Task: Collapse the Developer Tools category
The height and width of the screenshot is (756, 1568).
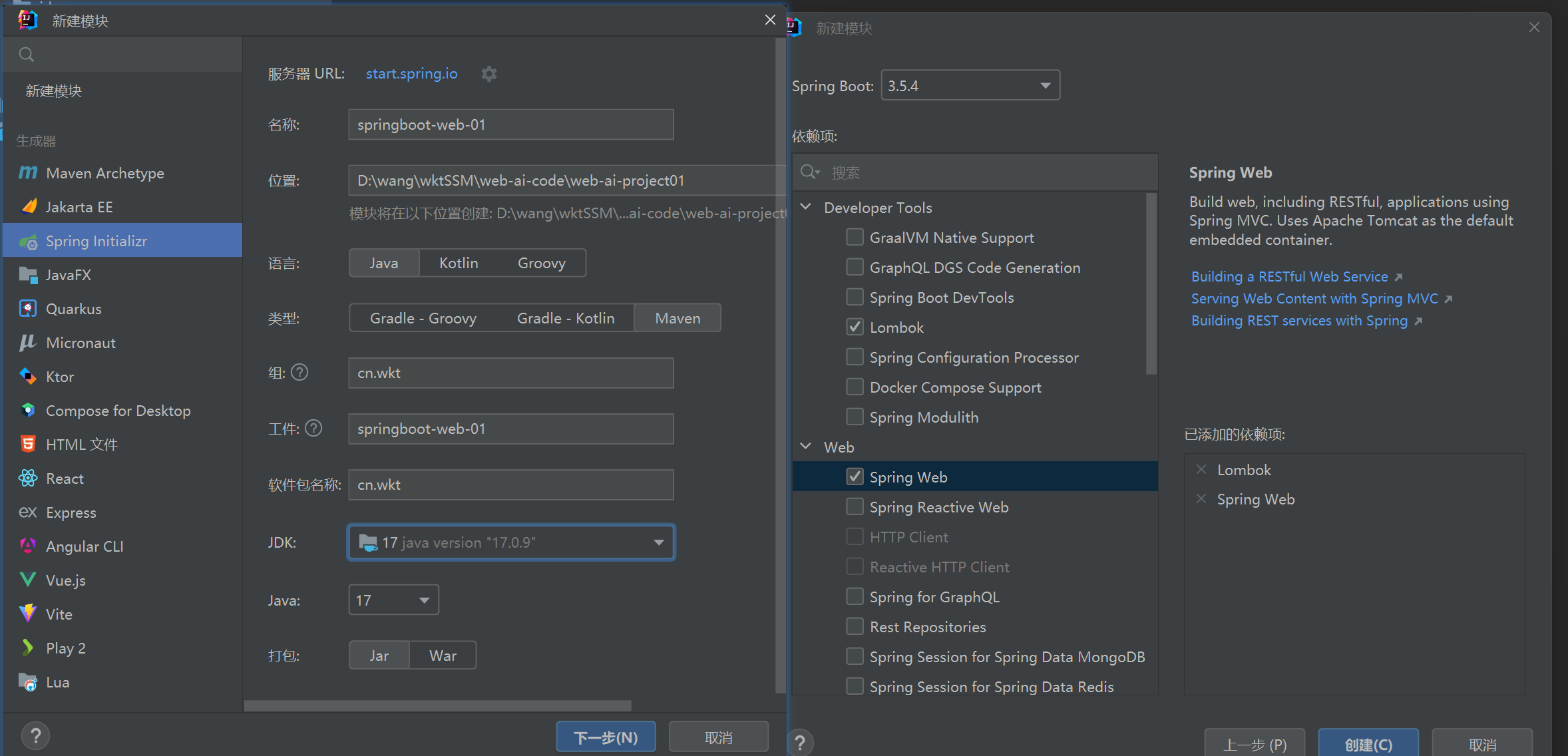Action: point(805,207)
